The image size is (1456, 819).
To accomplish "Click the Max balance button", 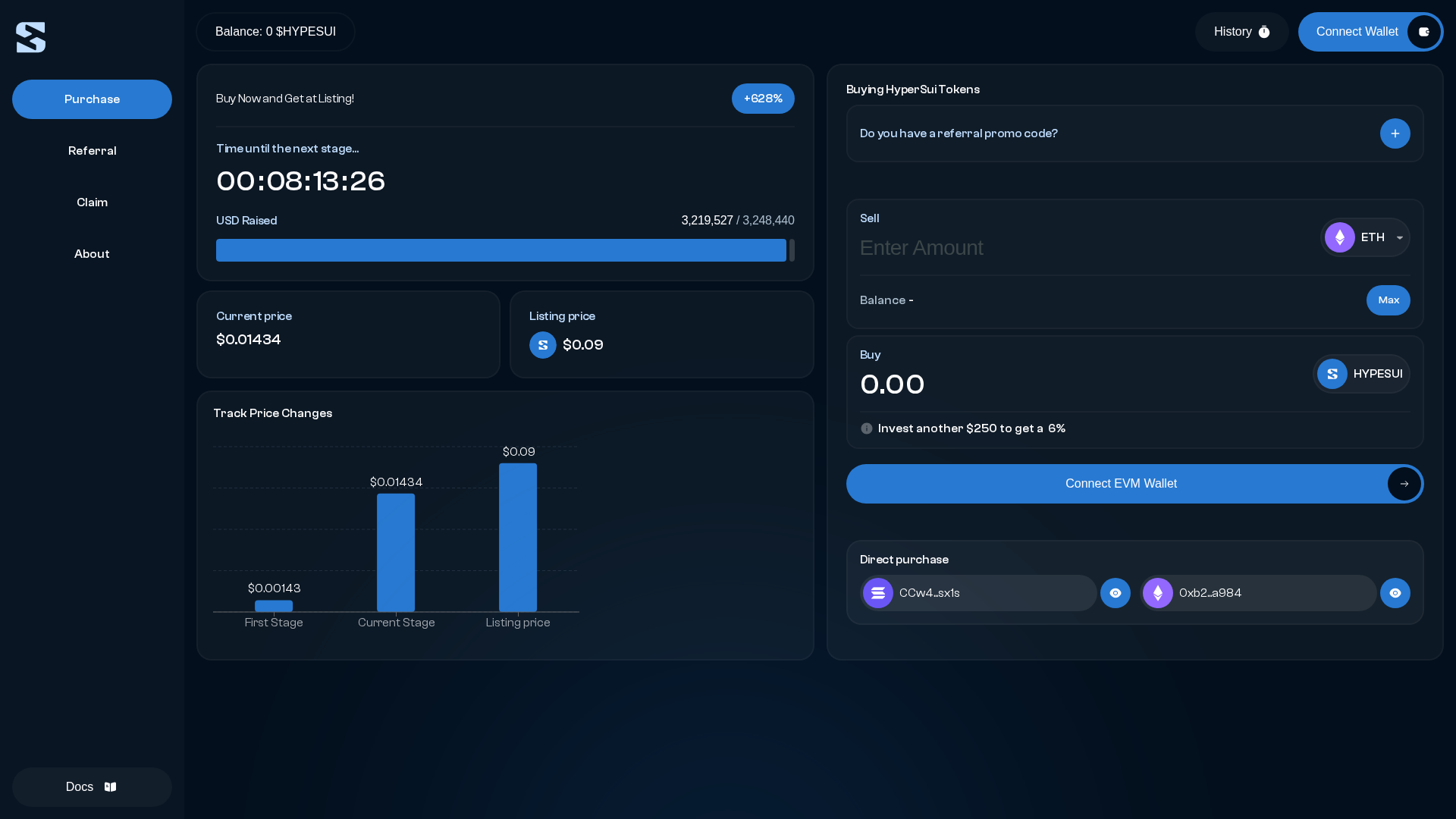I will 1388,300.
